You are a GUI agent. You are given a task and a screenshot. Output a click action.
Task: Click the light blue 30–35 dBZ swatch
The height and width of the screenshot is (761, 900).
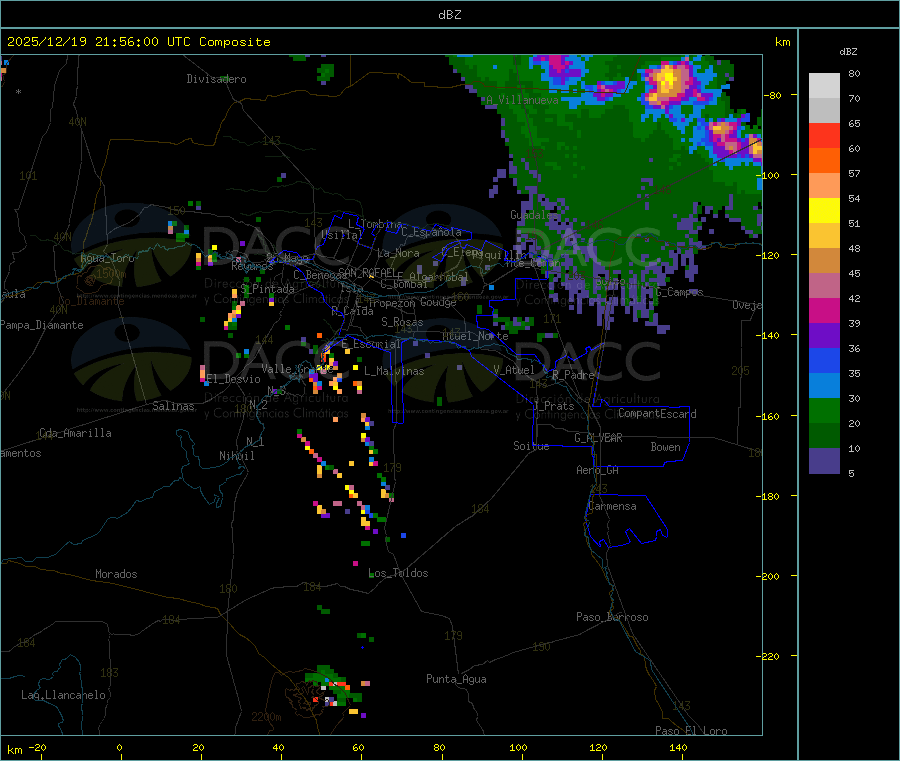(x=824, y=386)
